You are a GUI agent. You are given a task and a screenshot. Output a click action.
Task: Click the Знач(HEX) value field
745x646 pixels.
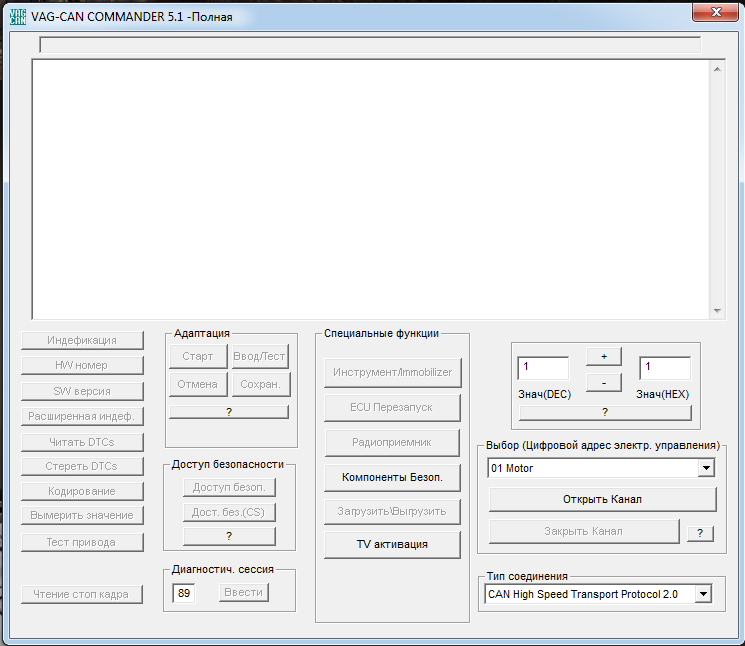(x=665, y=368)
